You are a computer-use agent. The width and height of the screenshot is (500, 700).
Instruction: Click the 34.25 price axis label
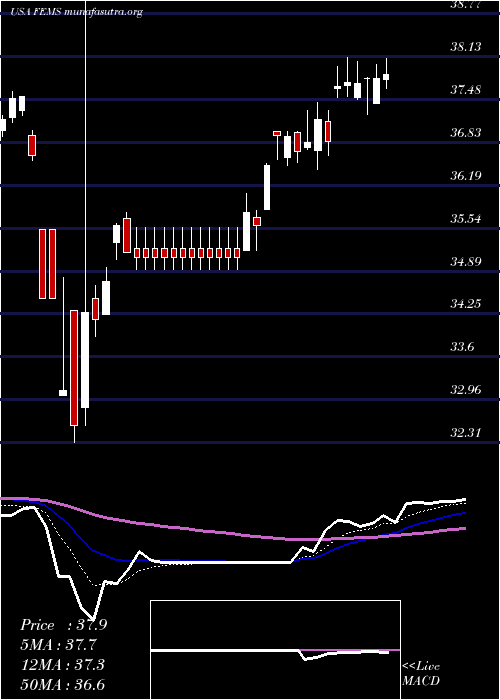pos(466,304)
